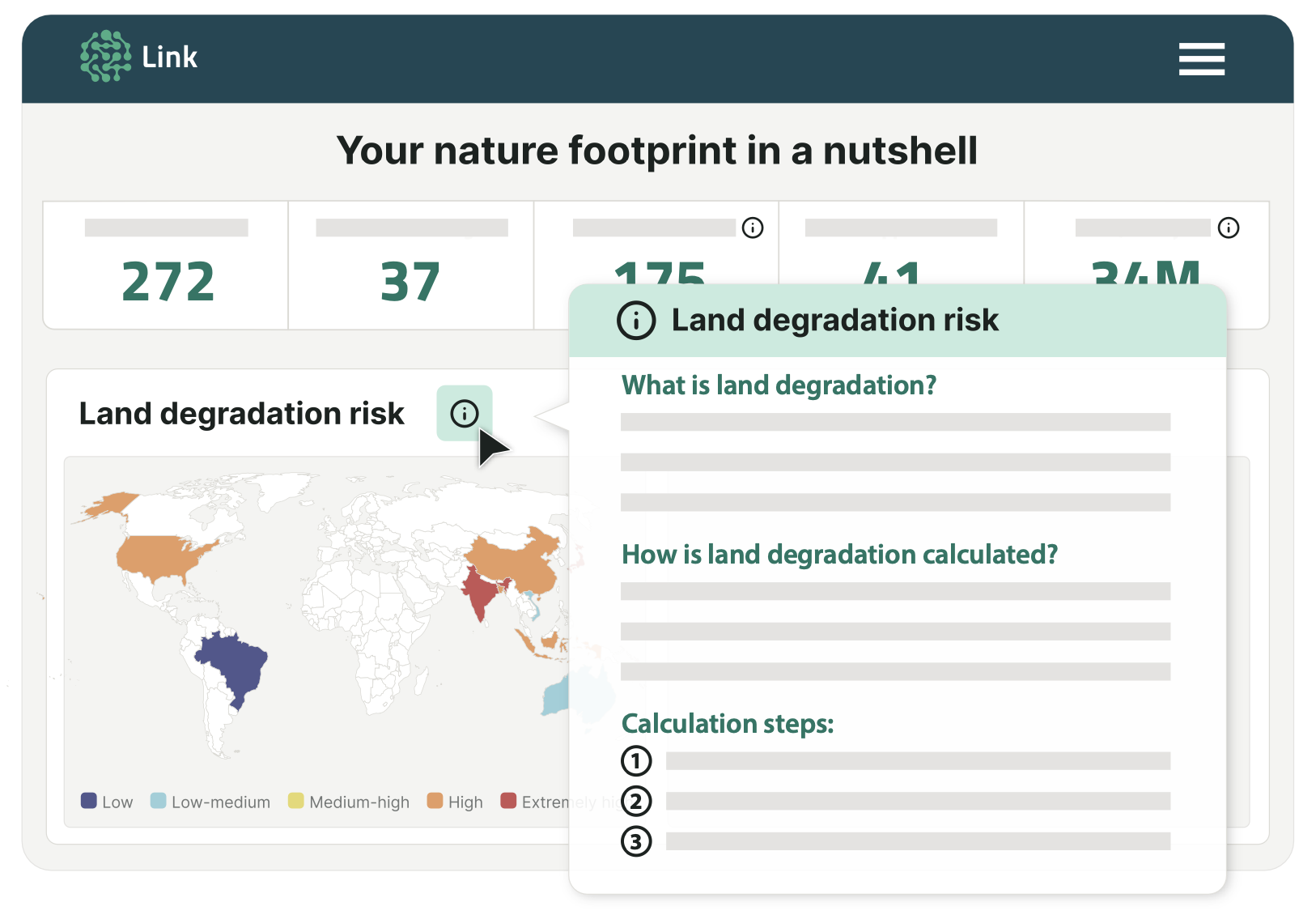
Task: Click the High legend color swatch
Action: (x=435, y=801)
